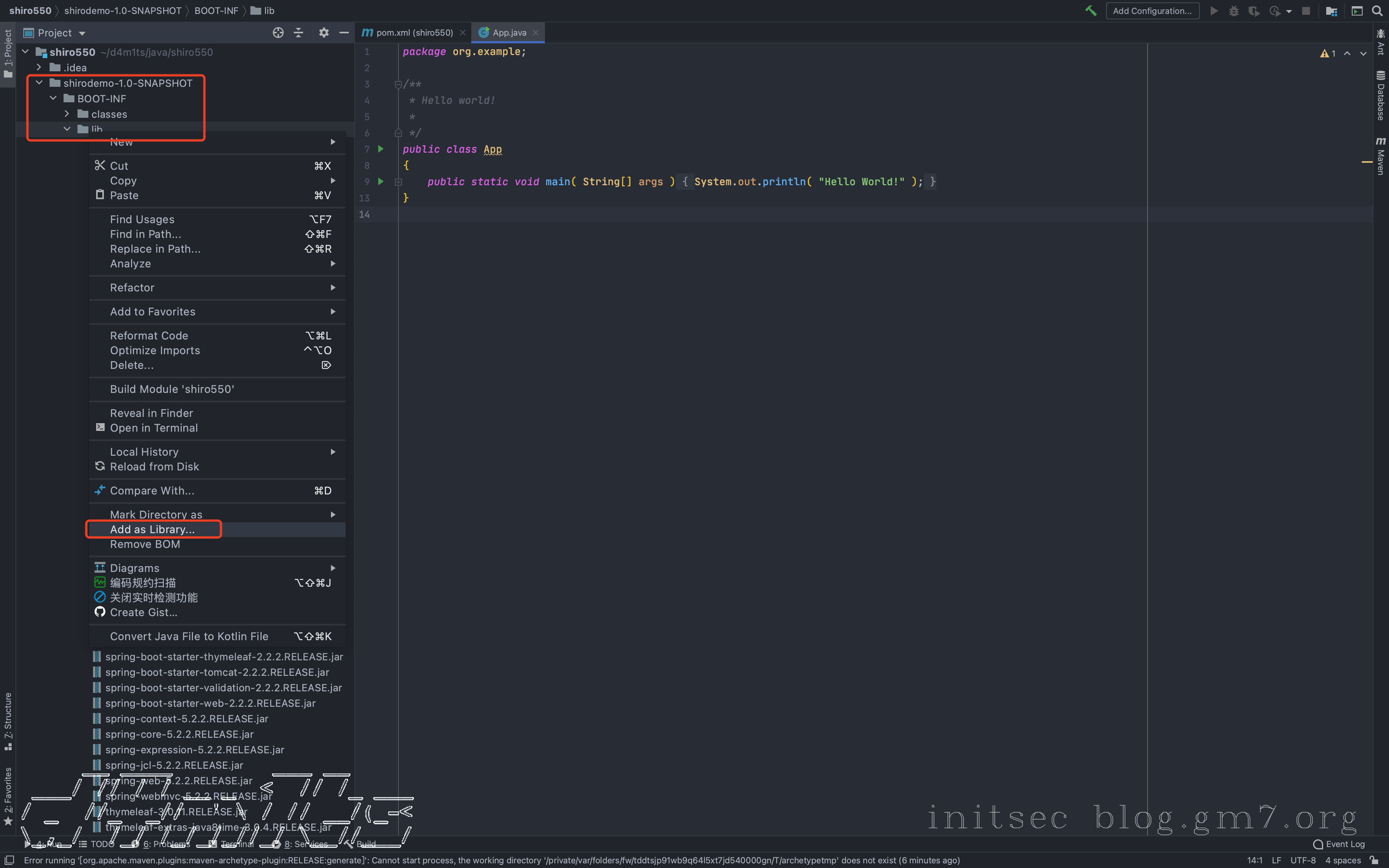Click the Build project hammer icon
1389x868 pixels.
[x=1091, y=11]
